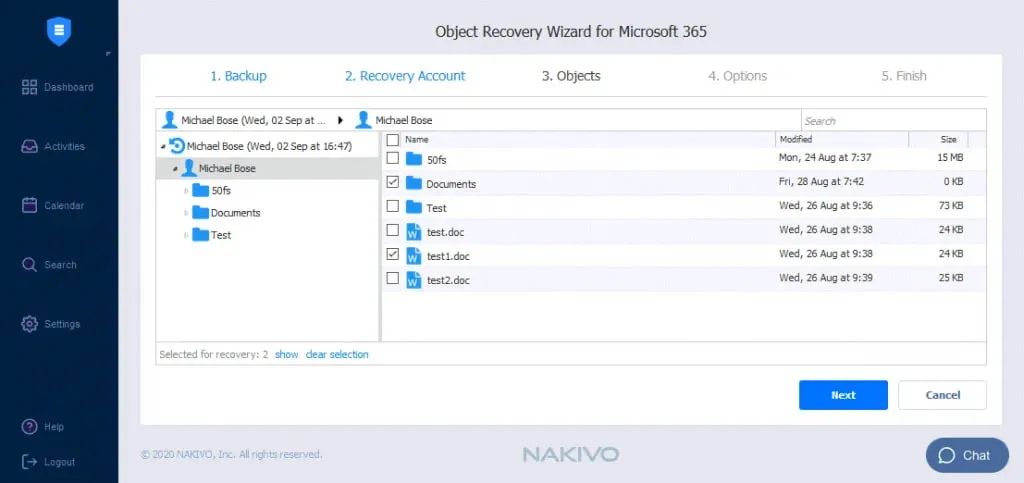Expand the 50fs folder tree node
Image resolution: width=1024 pixels, height=483 pixels.
[186, 190]
